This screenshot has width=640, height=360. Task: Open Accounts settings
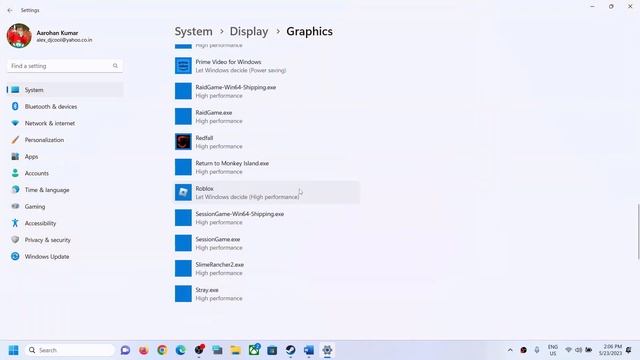tap(65, 173)
